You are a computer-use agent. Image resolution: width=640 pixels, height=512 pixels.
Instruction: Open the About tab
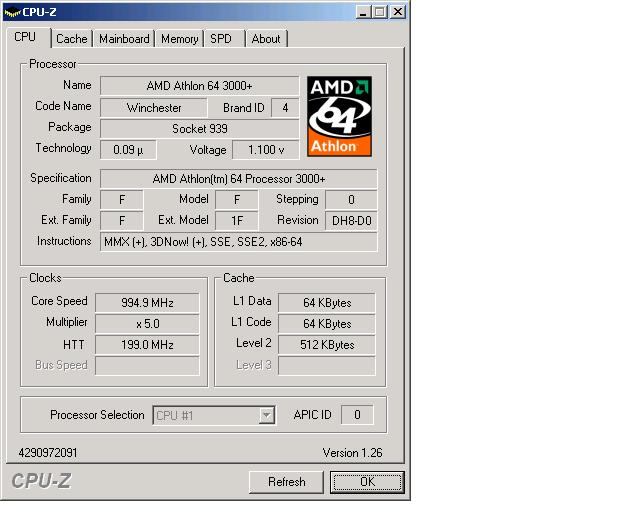pyautogui.click(x=266, y=39)
